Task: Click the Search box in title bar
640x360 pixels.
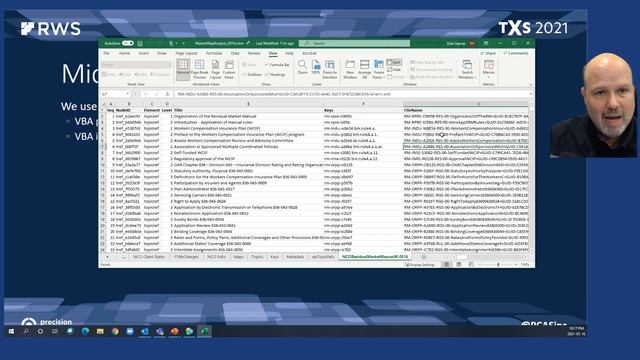Action: click(x=354, y=43)
